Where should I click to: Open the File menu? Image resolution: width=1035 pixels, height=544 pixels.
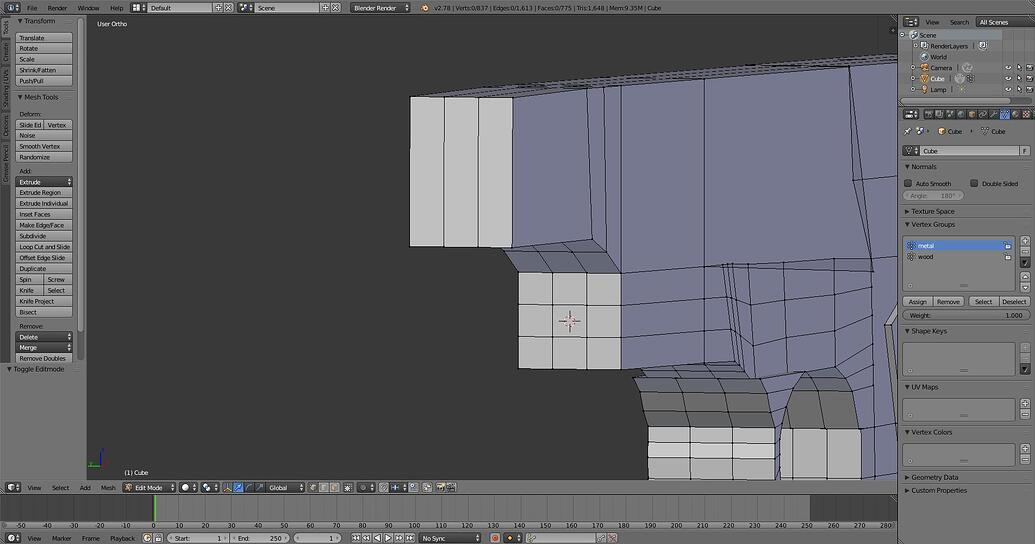coord(32,8)
